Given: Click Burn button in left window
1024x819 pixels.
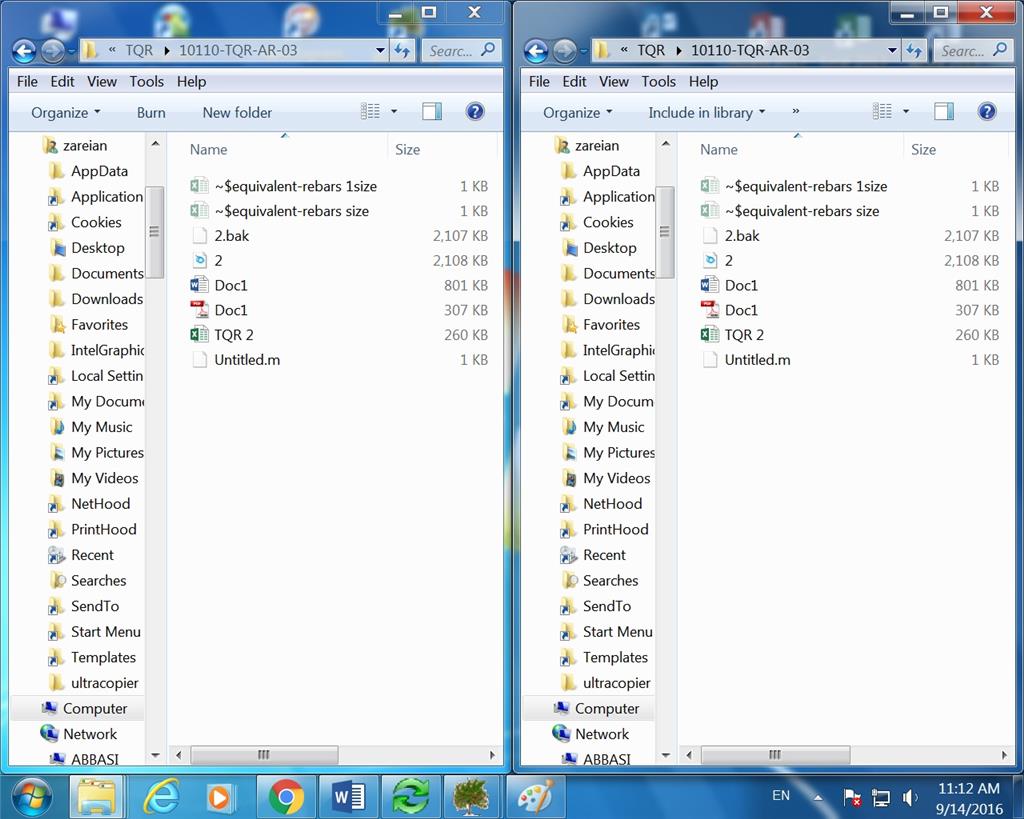Looking at the screenshot, I should 151,112.
